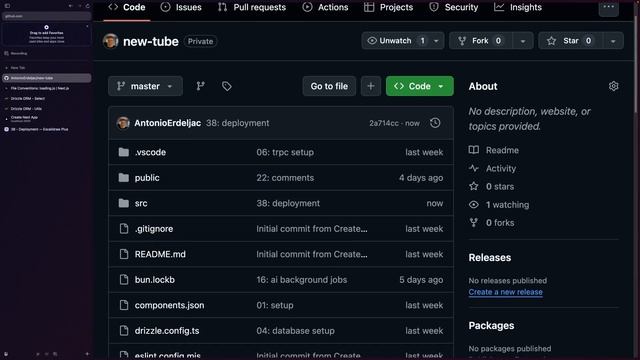Click the github.com address bar

[47, 16]
